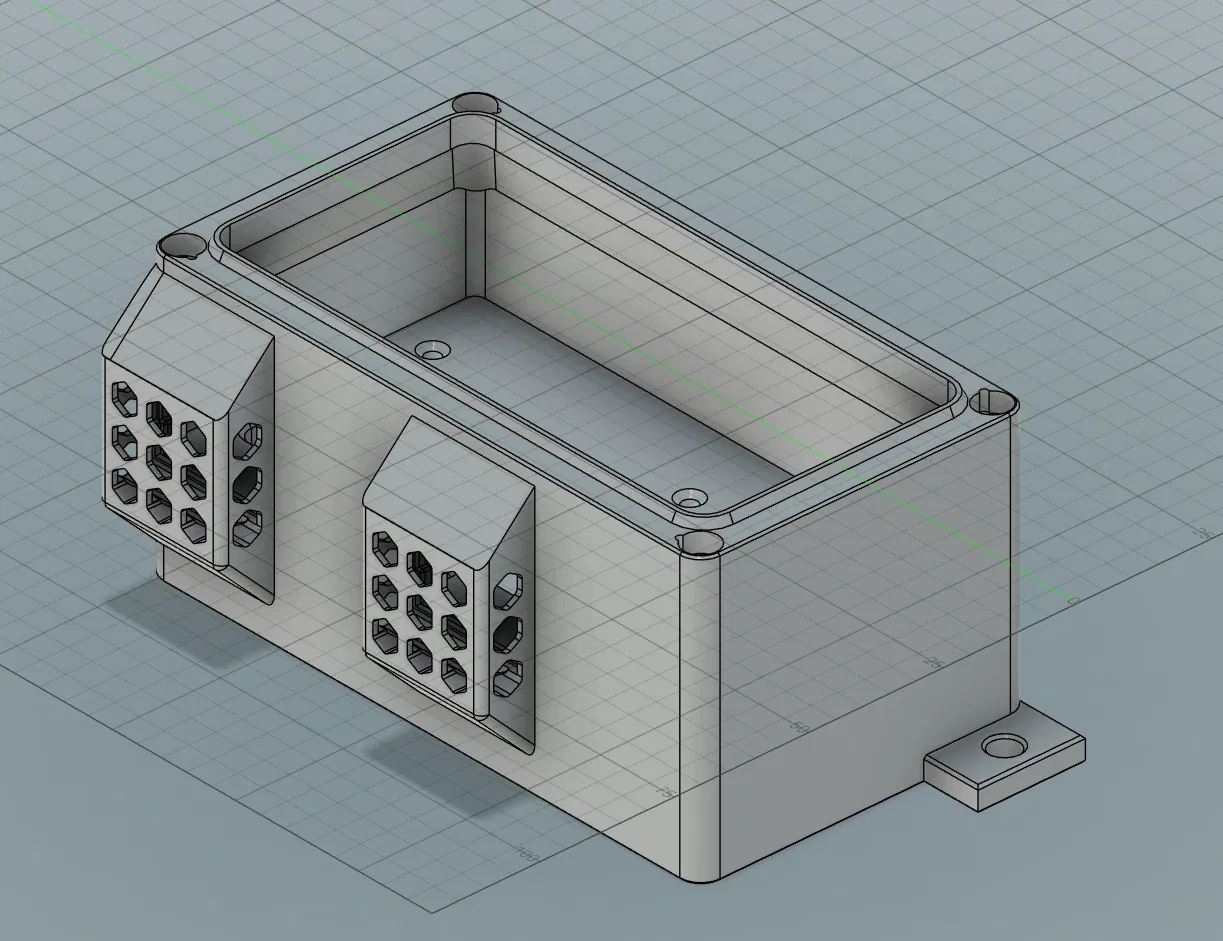Select the countersunk floor hole near the front corner
Screen dimensions: 1223x941
click(x=689, y=497)
